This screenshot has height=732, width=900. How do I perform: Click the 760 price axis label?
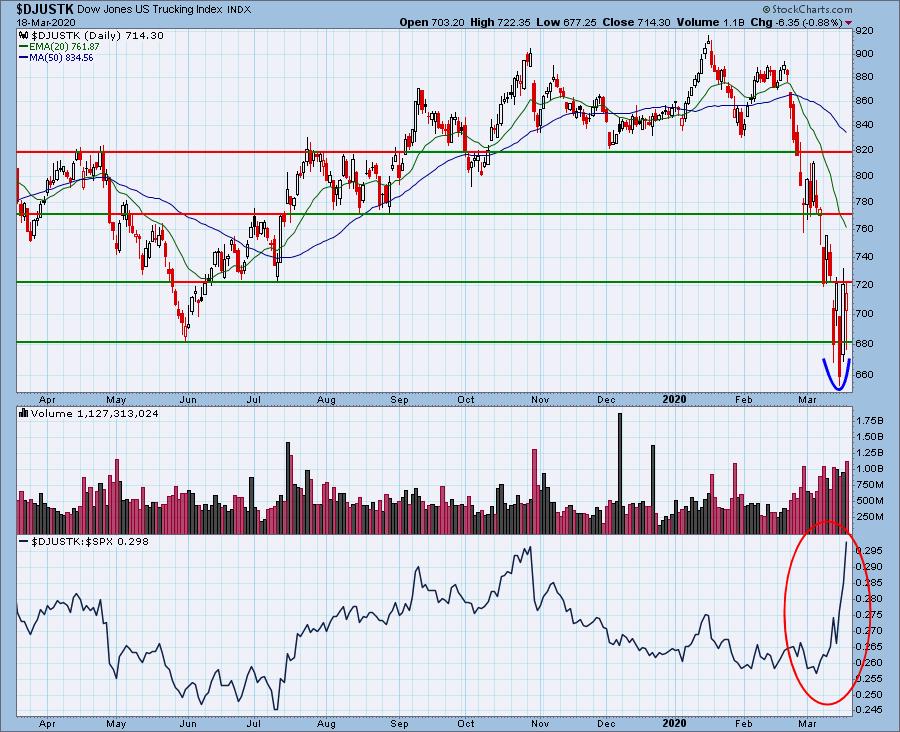click(x=864, y=228)
